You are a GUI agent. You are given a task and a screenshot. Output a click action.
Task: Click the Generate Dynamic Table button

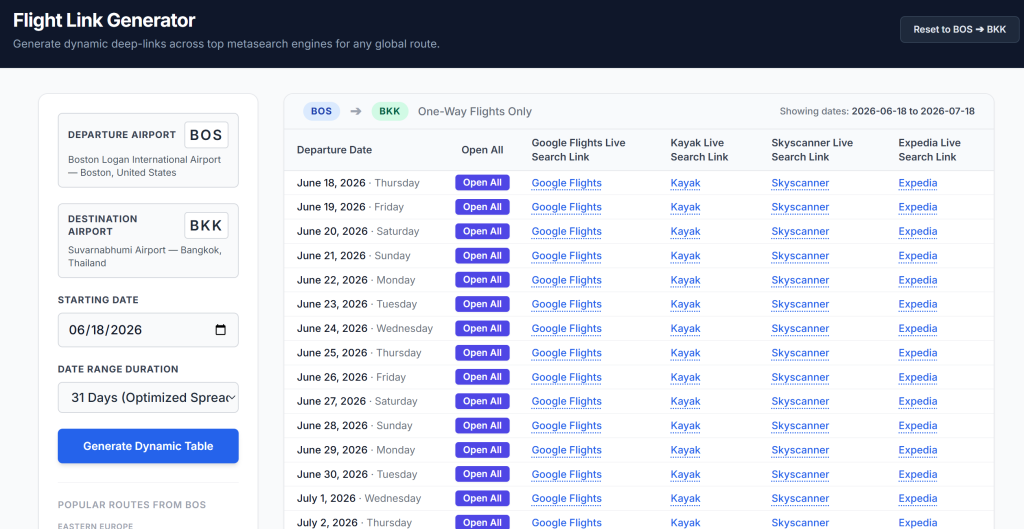148,446
